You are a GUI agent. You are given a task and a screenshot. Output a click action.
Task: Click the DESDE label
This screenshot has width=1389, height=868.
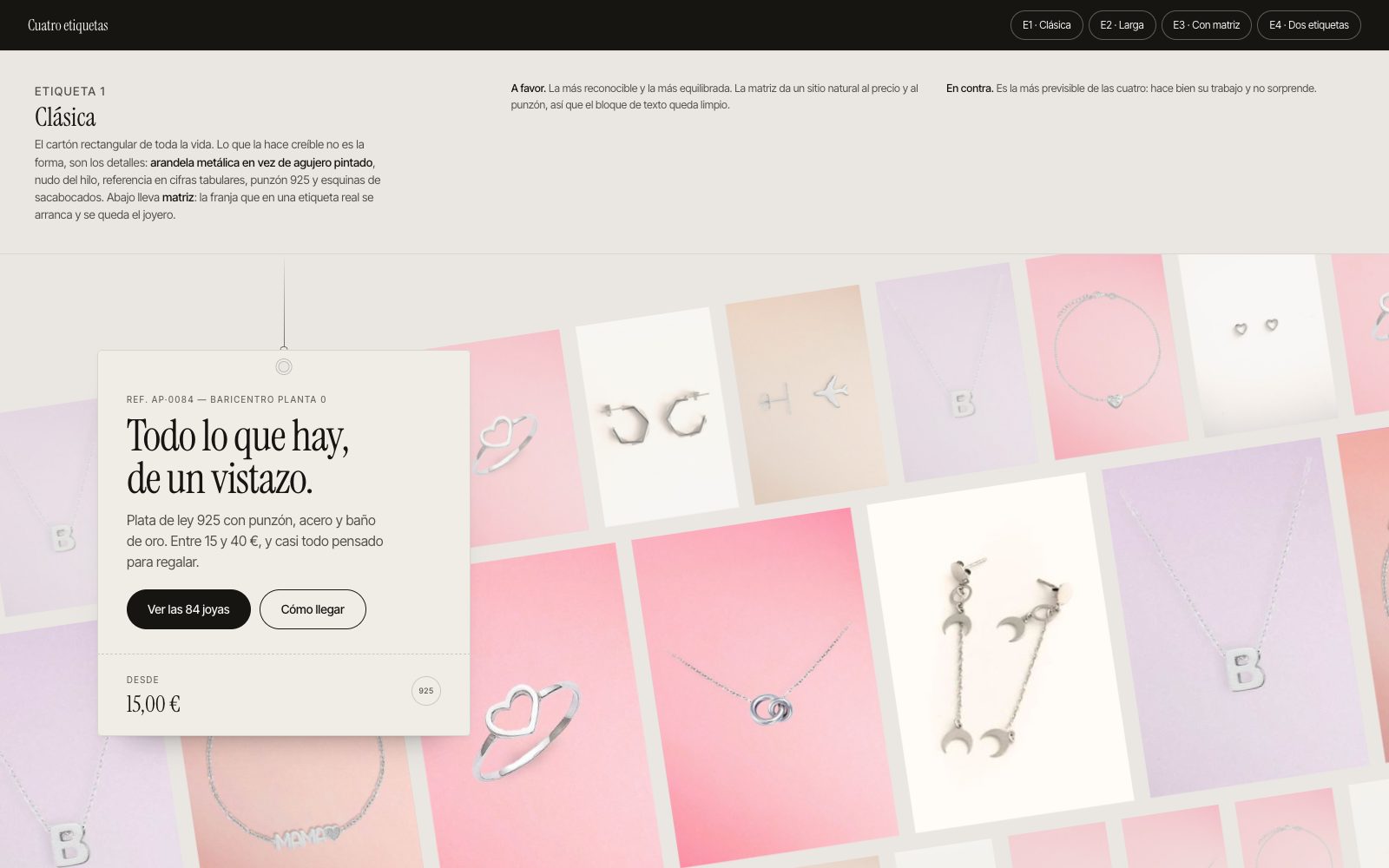click(x=142, y=680)
